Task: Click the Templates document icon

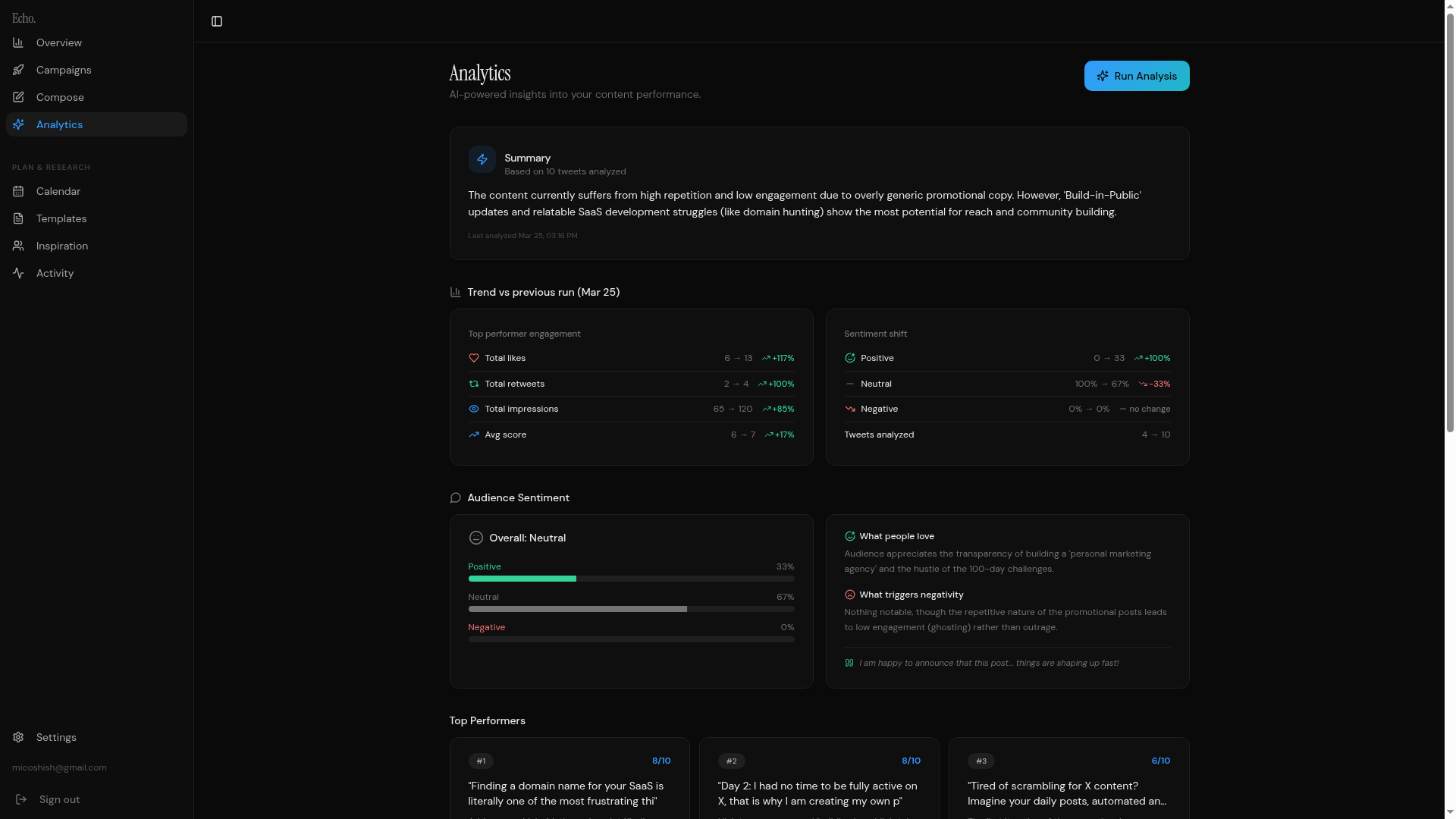Action: point(18,218)
